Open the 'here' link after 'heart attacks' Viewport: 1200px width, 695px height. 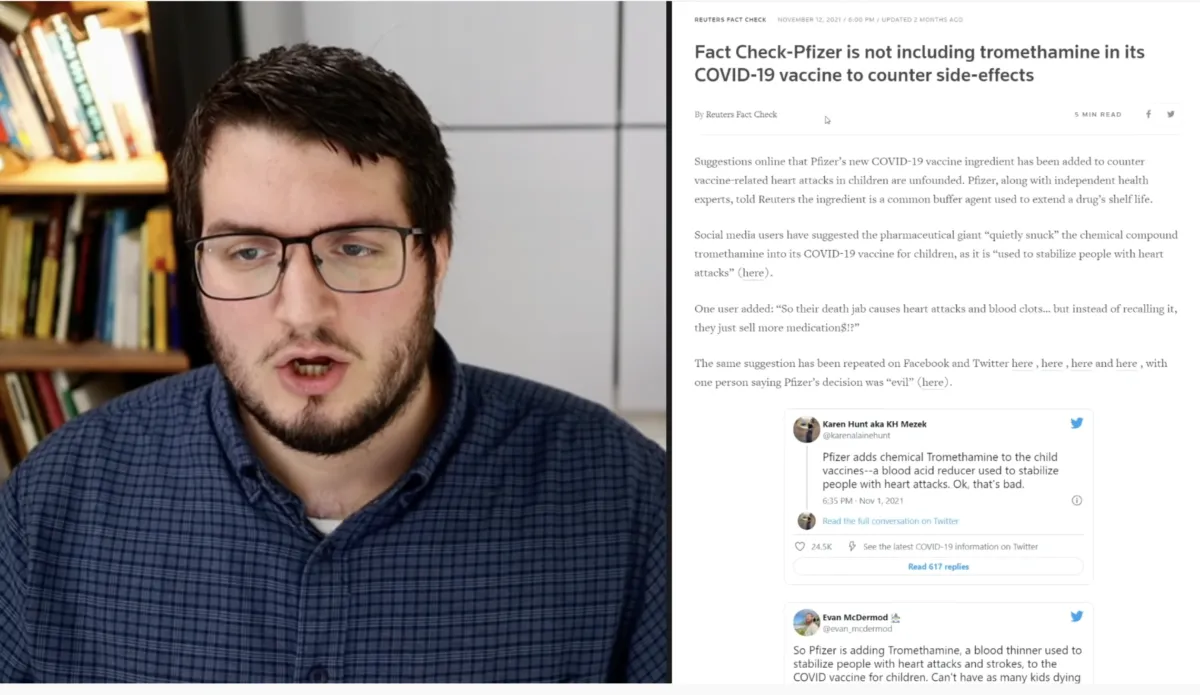point(754,273)
